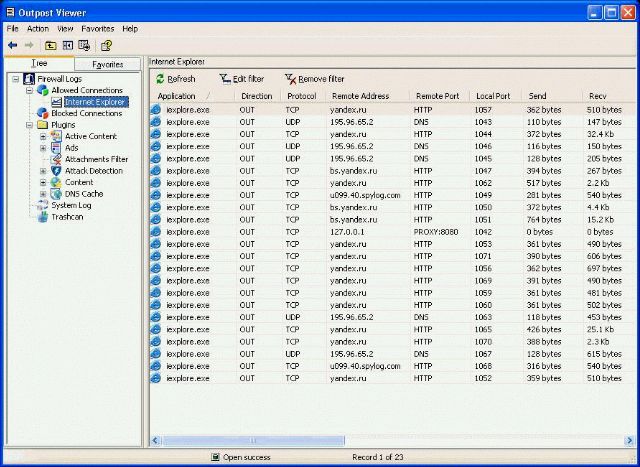Click the green Refresh icon

[x=160, y=79]
